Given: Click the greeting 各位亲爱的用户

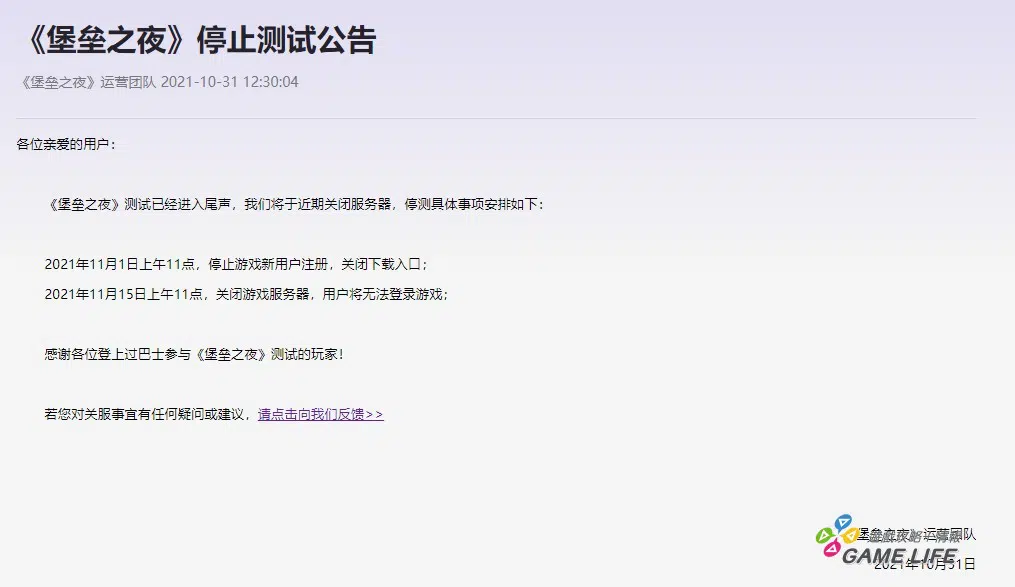Looking at the screenshot, I should tap(65, 144).
